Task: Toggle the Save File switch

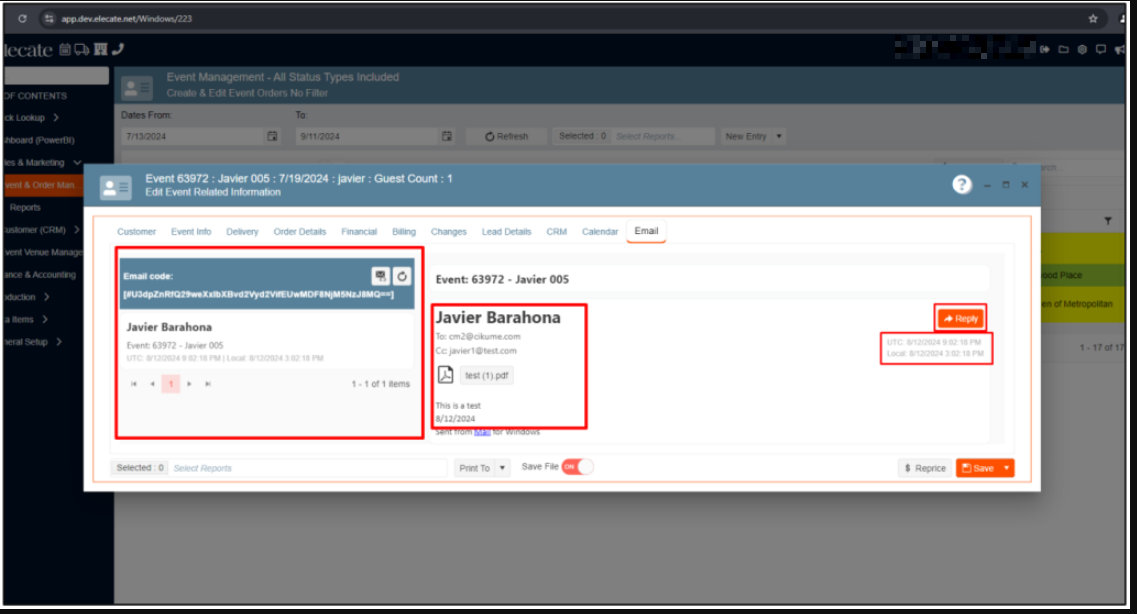Action: (577, 467)
